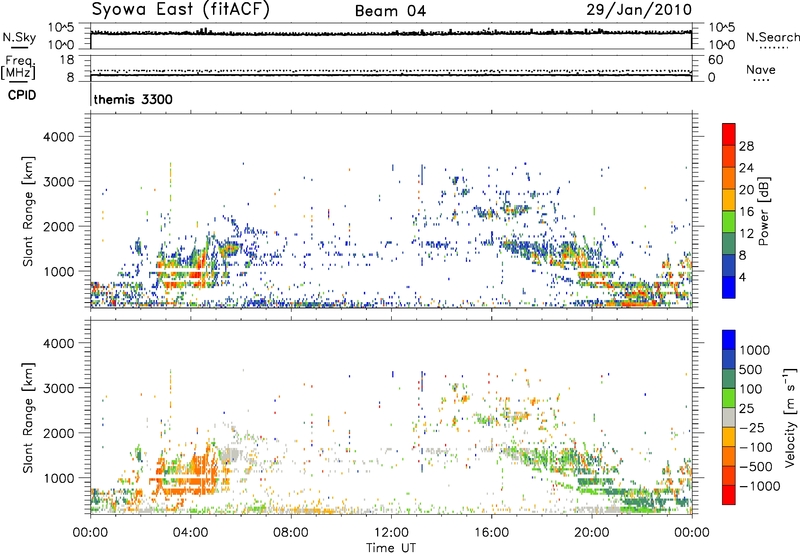This screenshot has height=554, width=800.
Task: Click the "Slant Range [km]" label of power panel
Action: tap(29, 211)
